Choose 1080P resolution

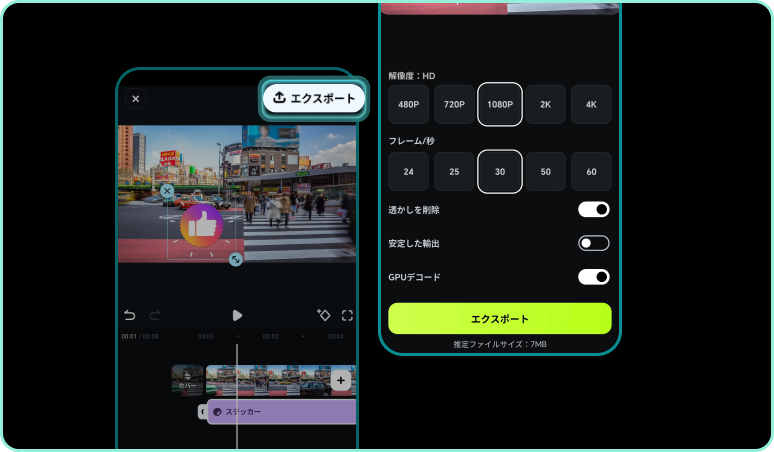(500, 105)
